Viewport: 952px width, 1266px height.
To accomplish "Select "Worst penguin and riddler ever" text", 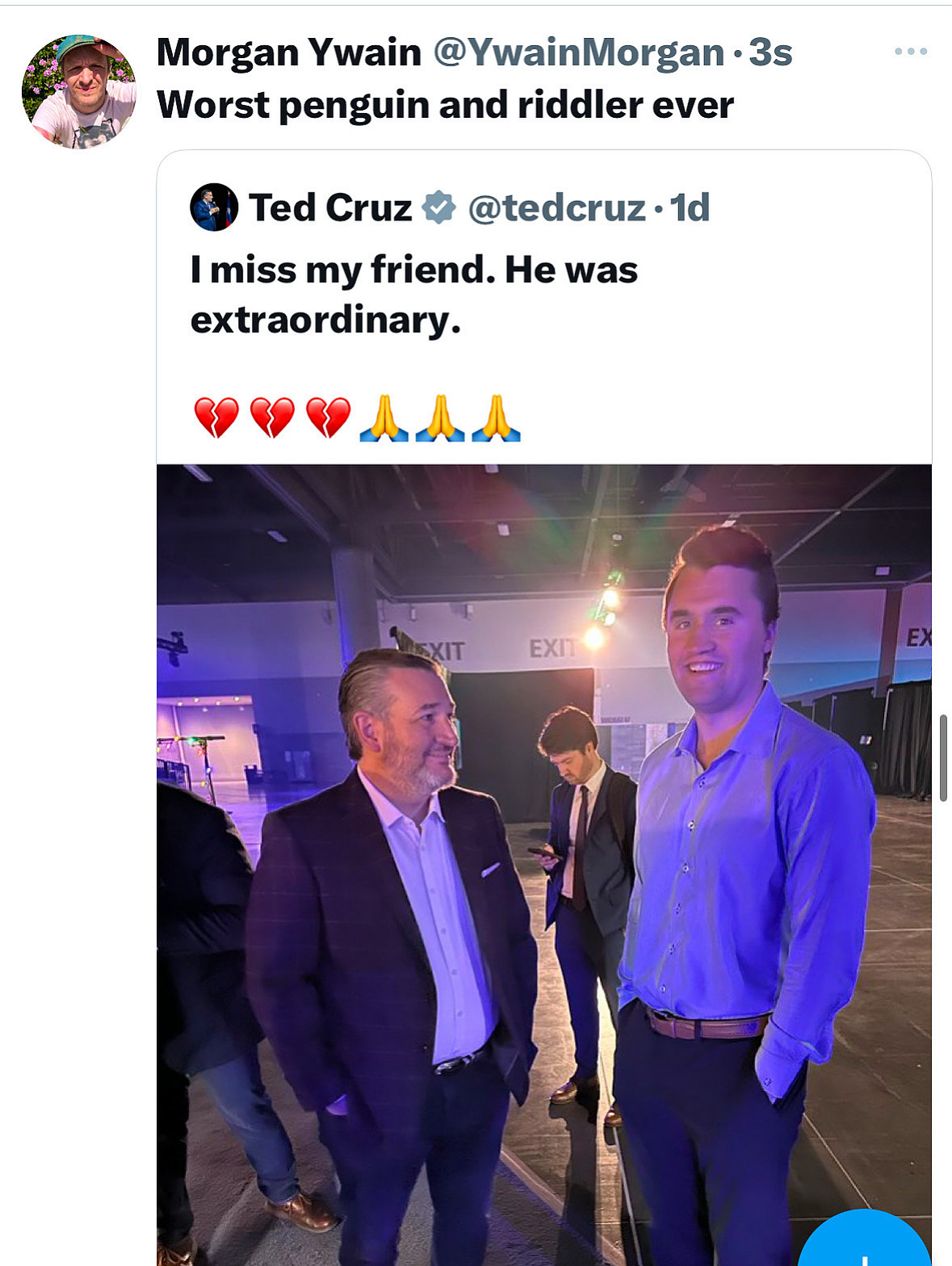I will [x=445, y=105].
